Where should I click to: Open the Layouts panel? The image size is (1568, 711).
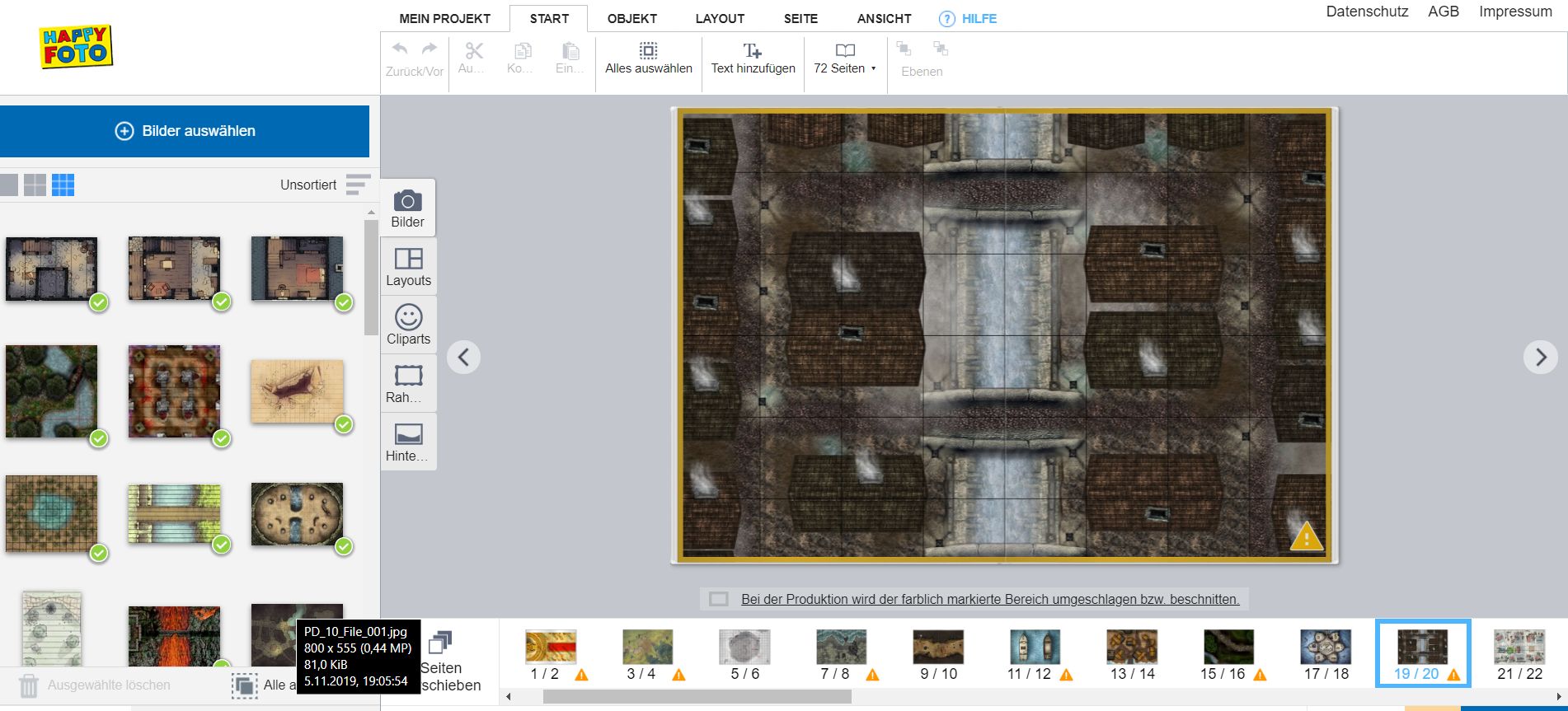tap(408, 267)
